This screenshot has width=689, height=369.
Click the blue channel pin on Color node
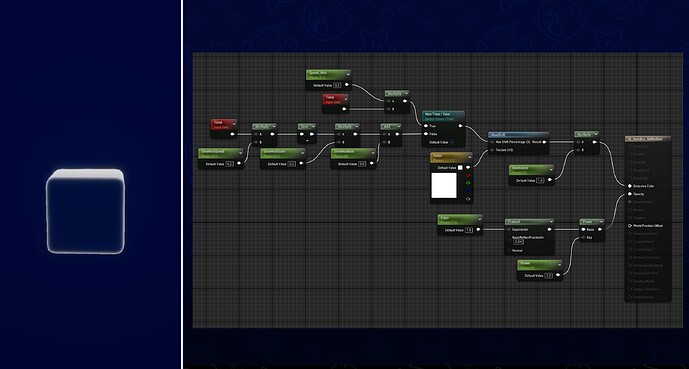468,191
